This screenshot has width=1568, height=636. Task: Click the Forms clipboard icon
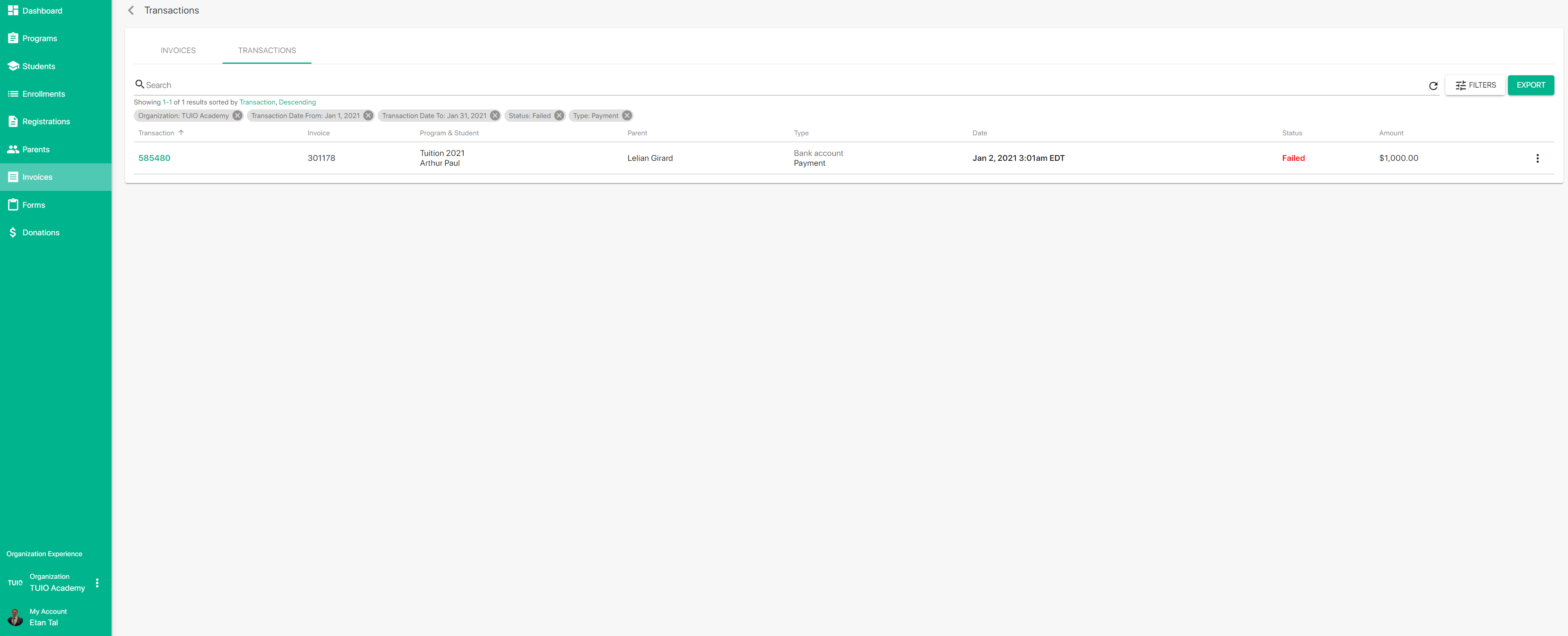pos(13,204)
